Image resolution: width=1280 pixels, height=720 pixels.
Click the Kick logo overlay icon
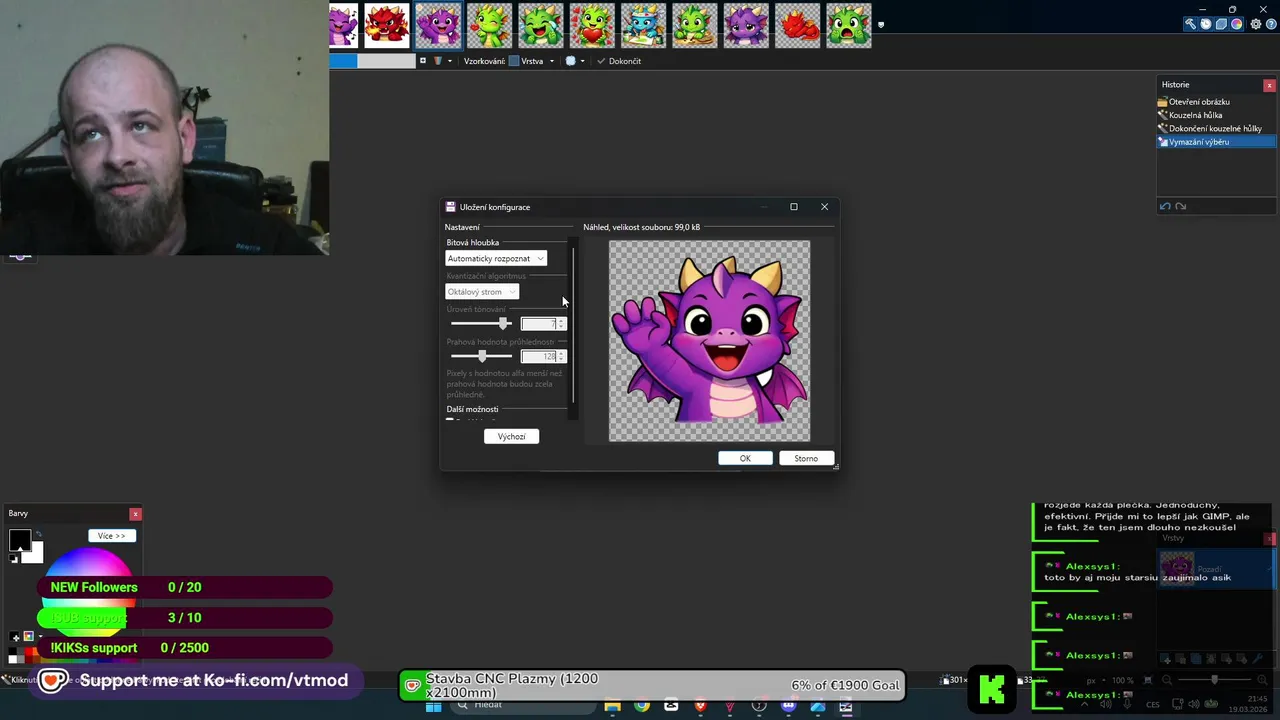click(991, 688)
